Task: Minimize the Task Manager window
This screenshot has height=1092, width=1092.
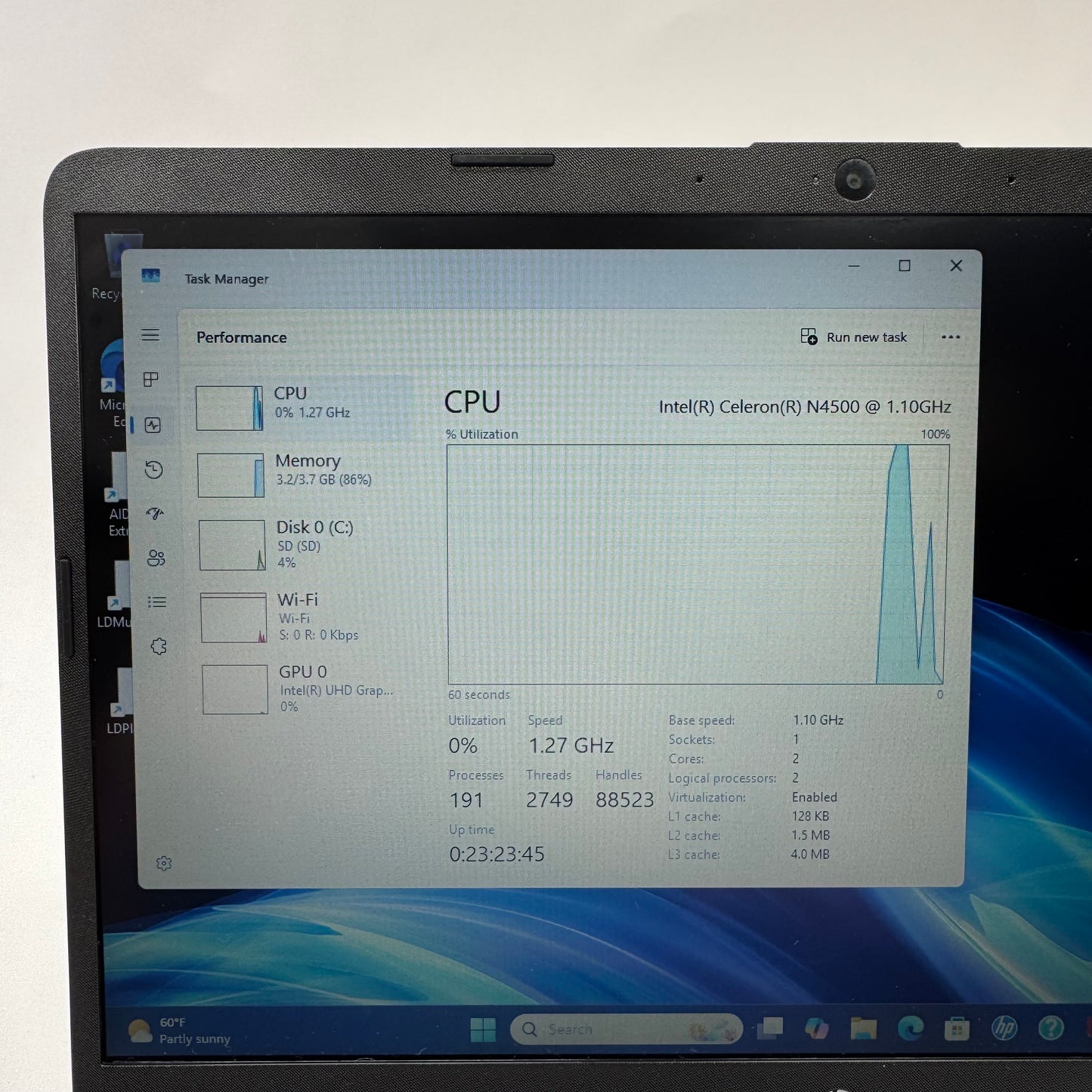Action: pyautogui.click(x=854, y=266)
